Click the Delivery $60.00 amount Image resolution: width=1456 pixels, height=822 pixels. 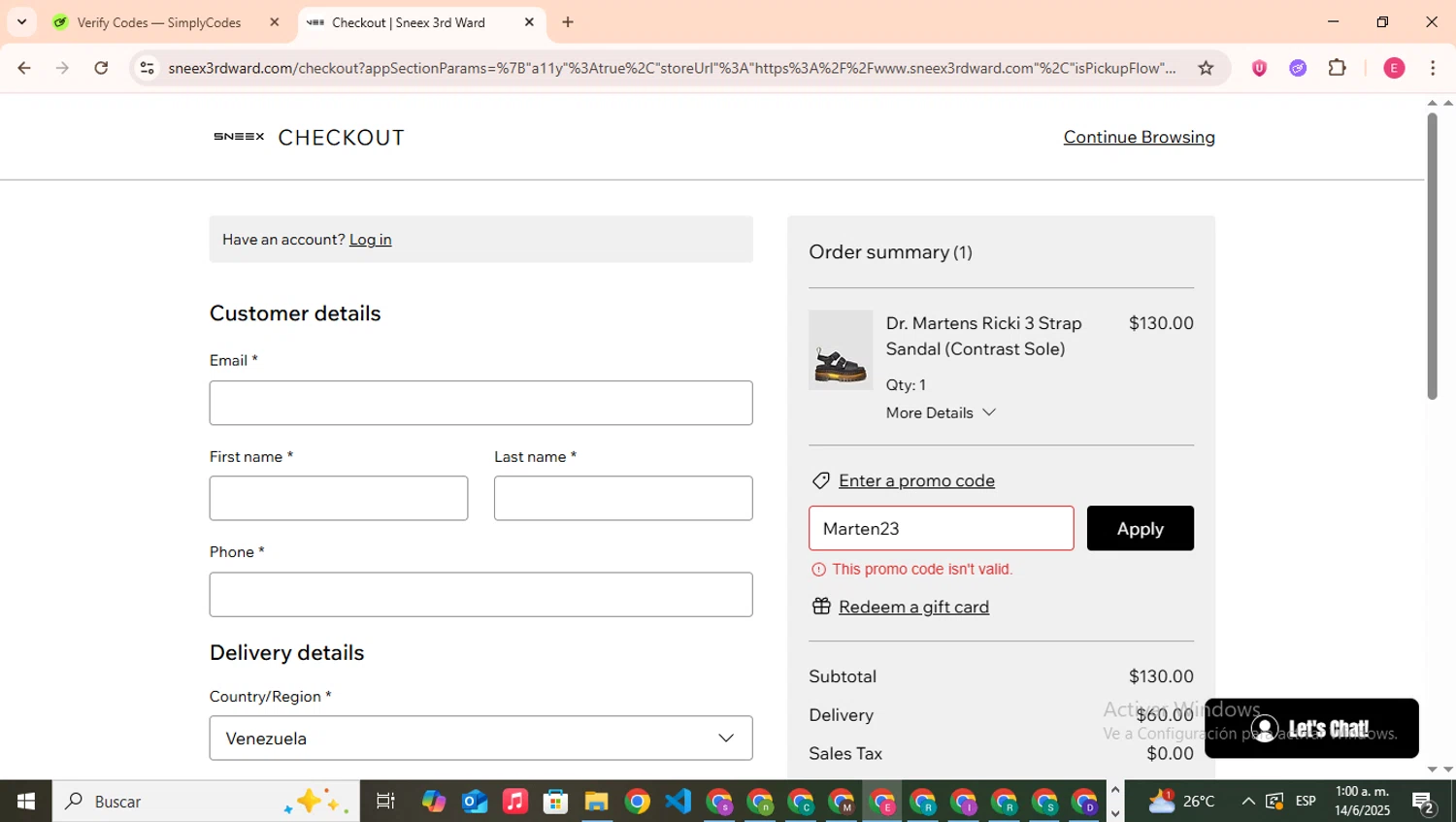(x=1165, y=715)
